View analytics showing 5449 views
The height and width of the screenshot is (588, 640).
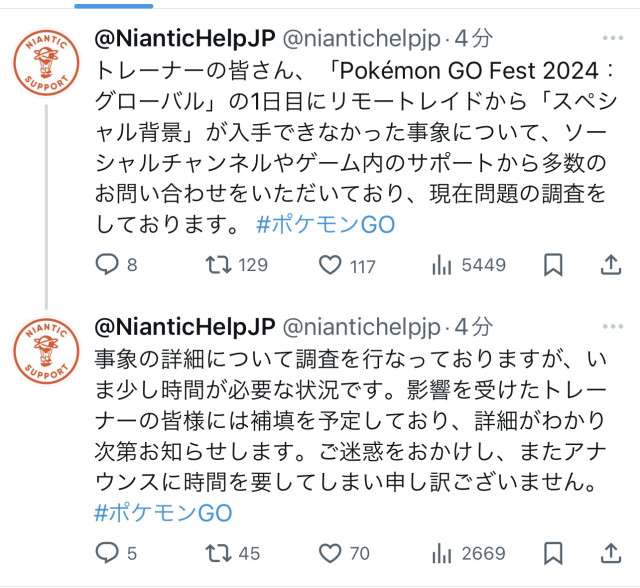[x=442, y=265]
